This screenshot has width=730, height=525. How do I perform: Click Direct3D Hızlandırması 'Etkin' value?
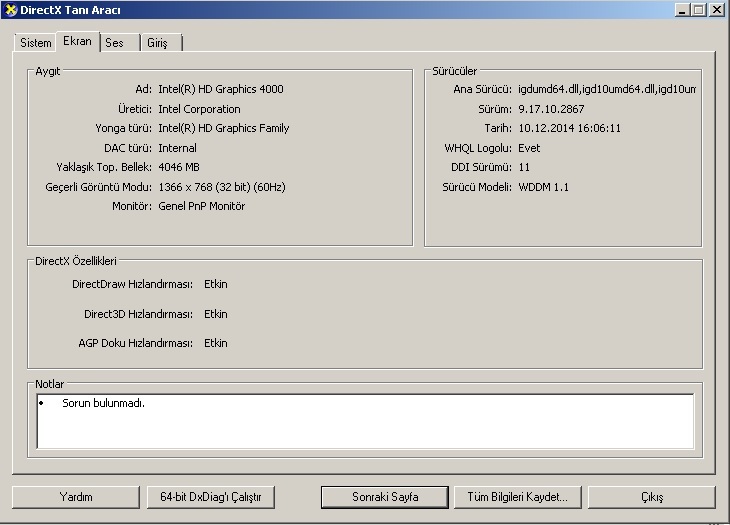pos(216,314)
